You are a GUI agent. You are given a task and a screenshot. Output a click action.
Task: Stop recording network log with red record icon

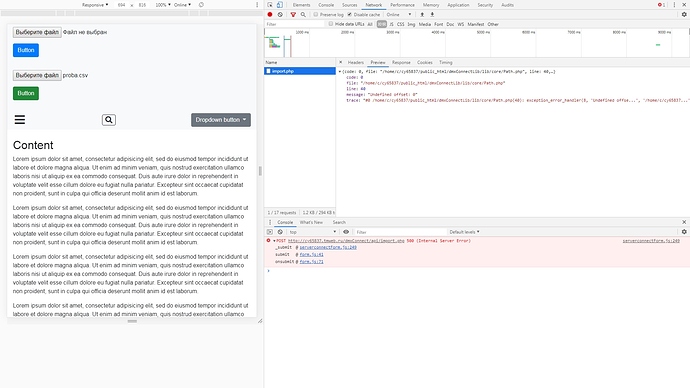270,15
